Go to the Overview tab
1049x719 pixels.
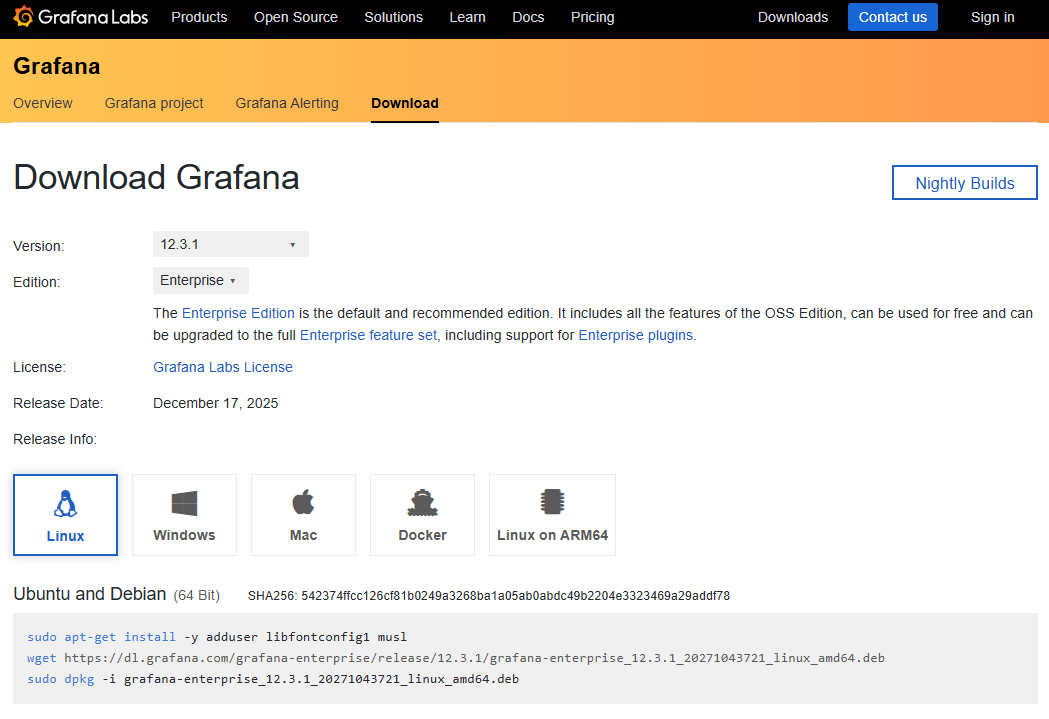click(43, 103)
